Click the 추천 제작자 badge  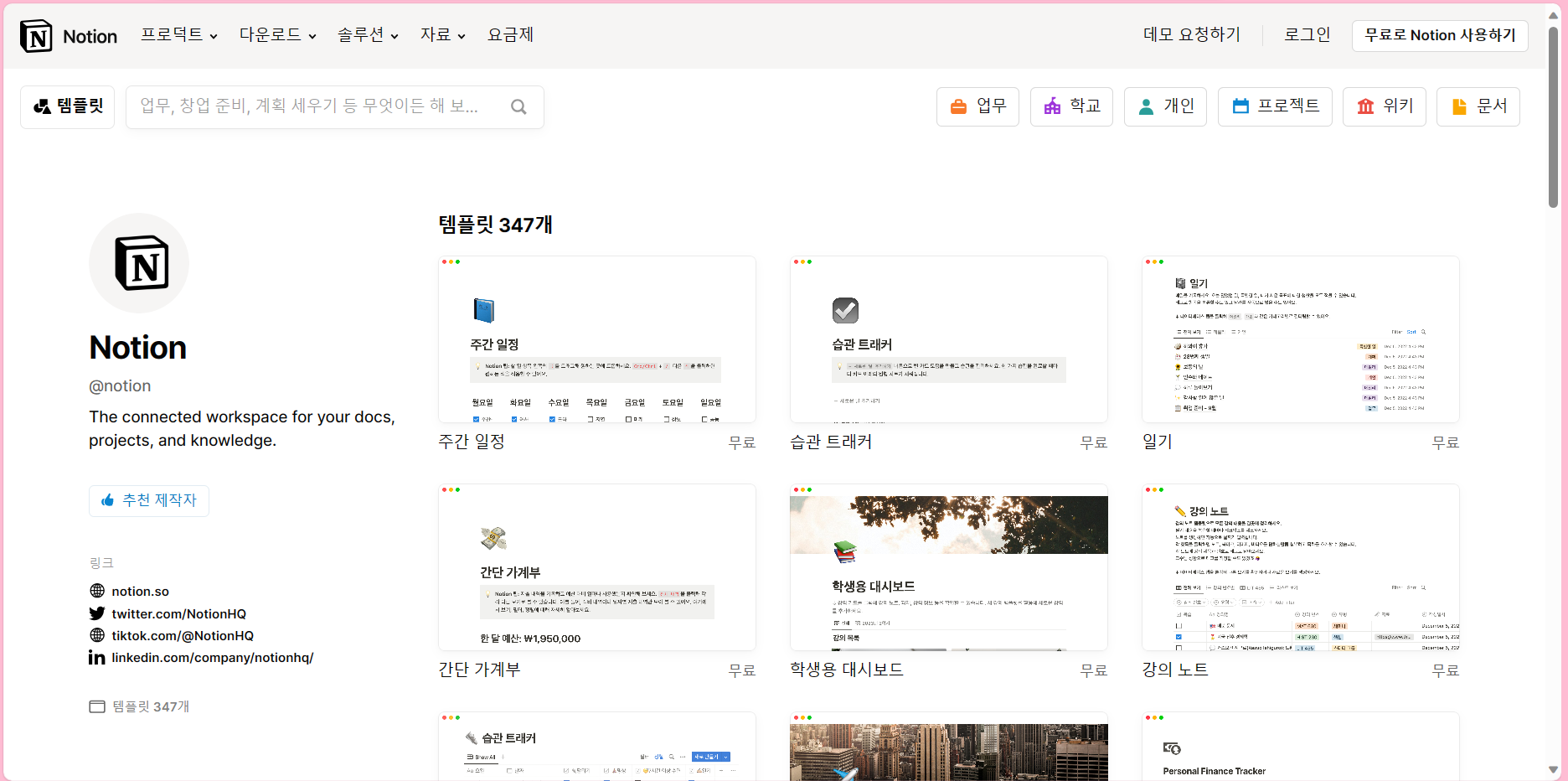tap(149, 500)
